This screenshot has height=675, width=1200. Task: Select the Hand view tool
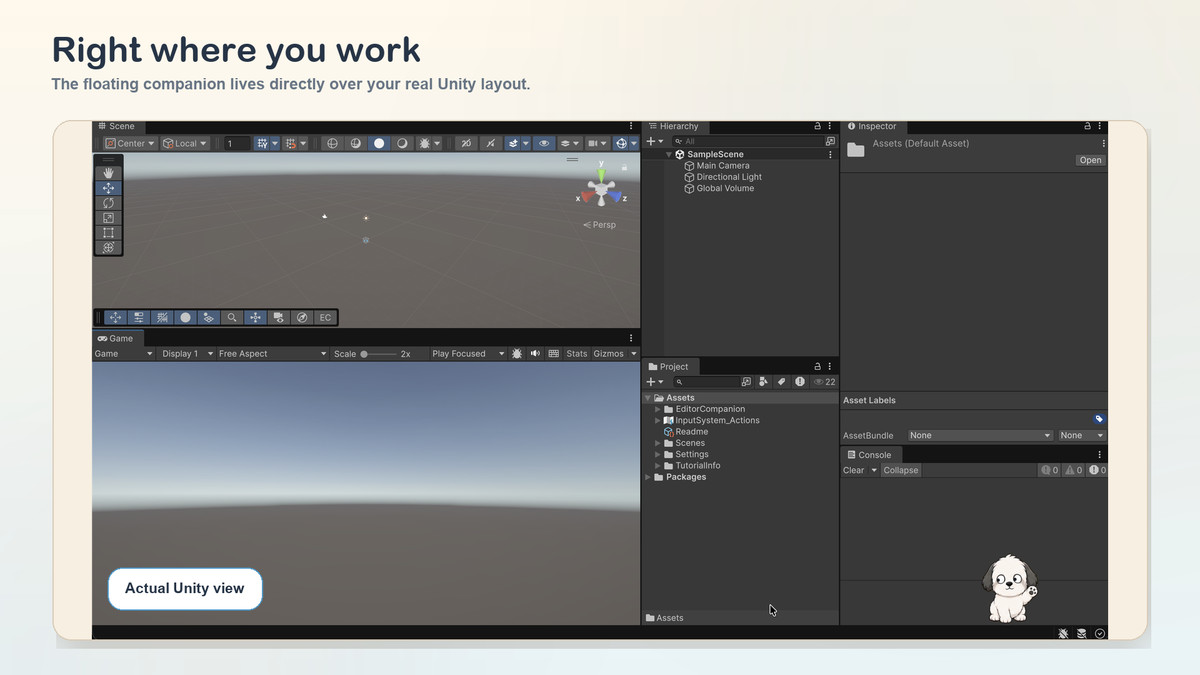pos(108,173)
